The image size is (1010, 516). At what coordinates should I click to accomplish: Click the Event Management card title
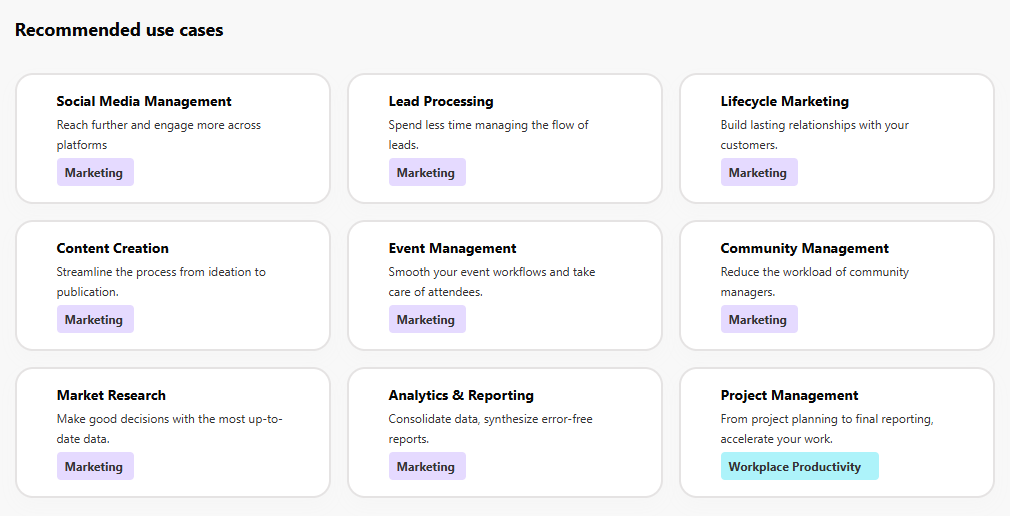pos(452,248)
